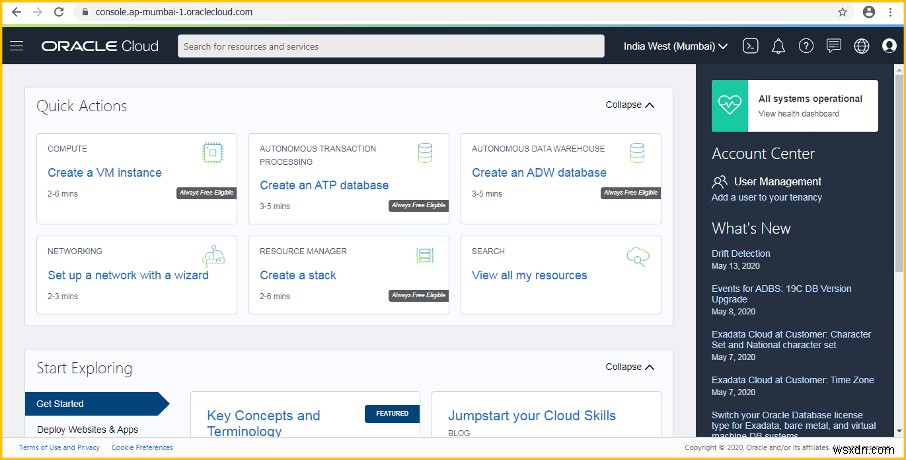Launch Cloud Shell from the header
This screenshot has height=460, width=906.
[751, 46]
